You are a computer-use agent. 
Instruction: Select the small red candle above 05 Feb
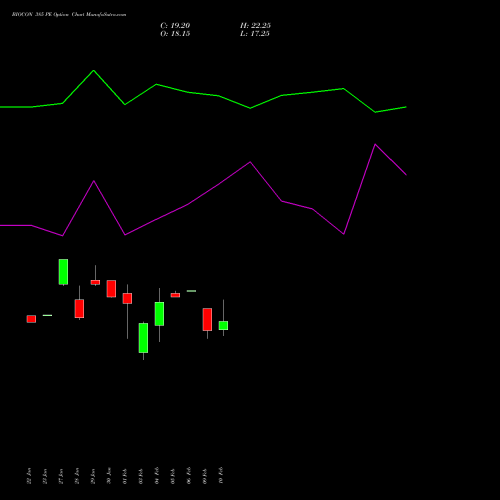pos(175,295)
